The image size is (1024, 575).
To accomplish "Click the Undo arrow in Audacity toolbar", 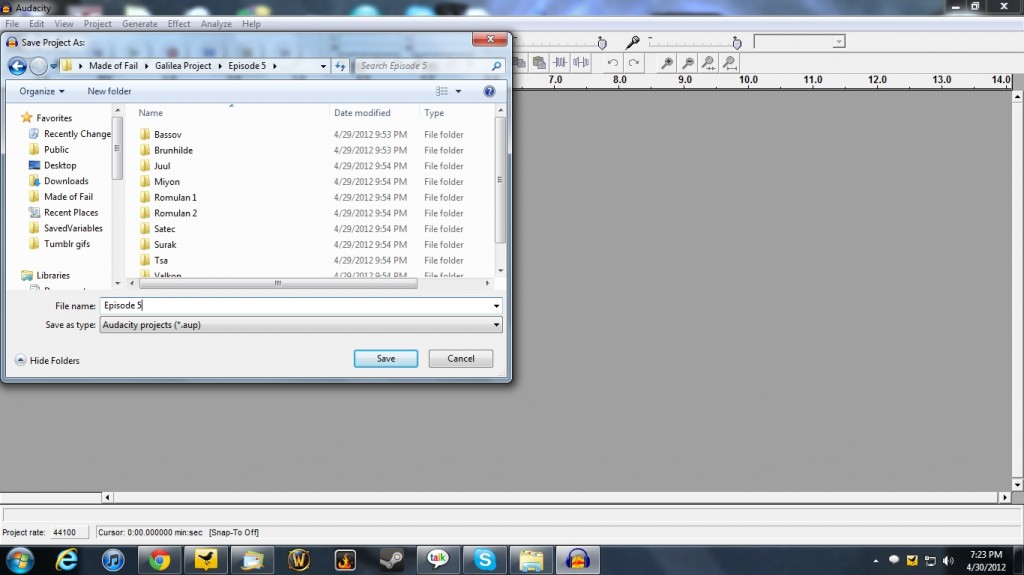I will coord(613,63).
